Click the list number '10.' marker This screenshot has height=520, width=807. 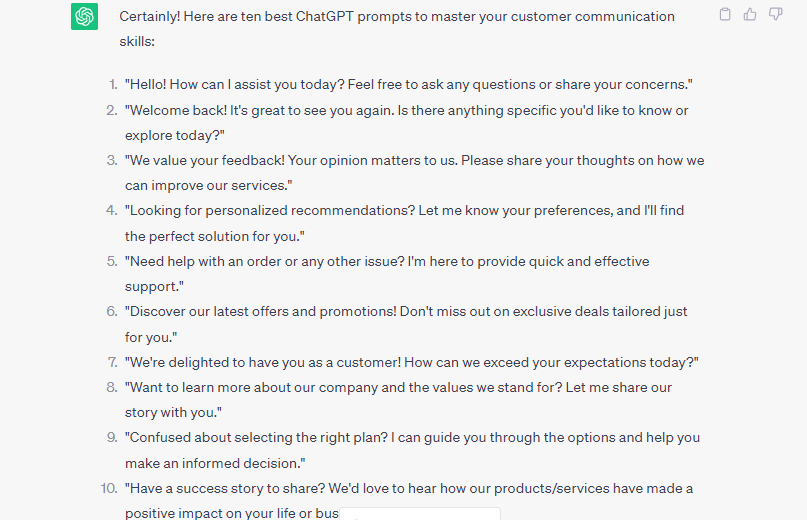[109, 488]
